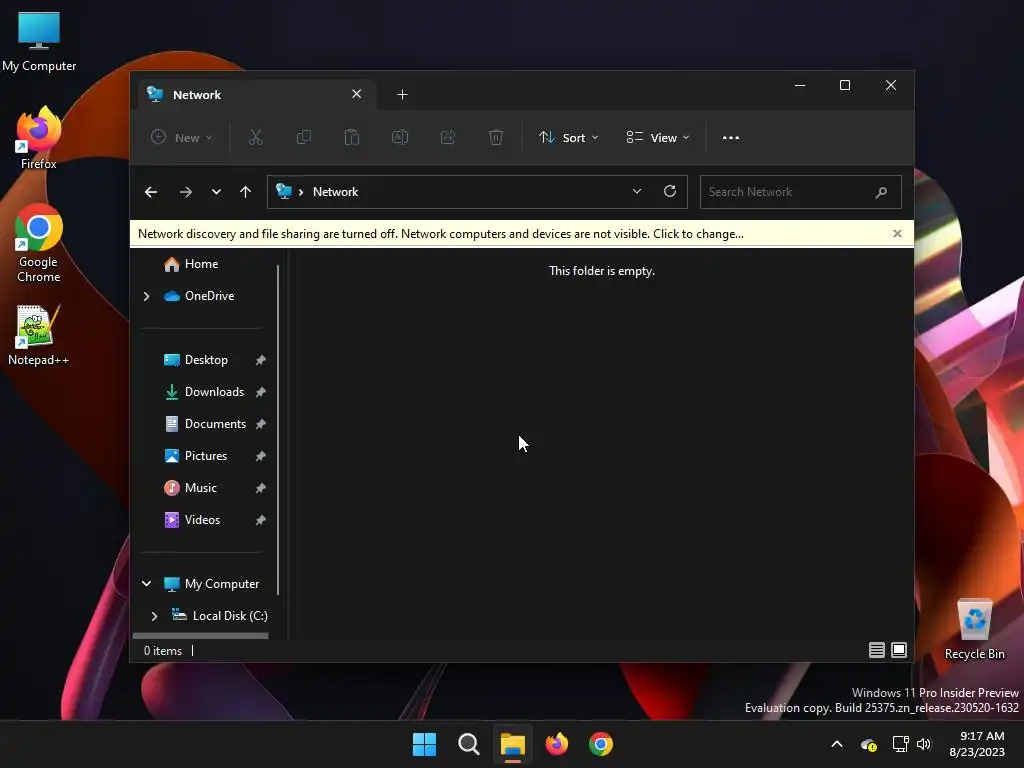This screenshot has width=1024, height=768.
Task: Click the network discovery notification bar
Action: [521, 234]
